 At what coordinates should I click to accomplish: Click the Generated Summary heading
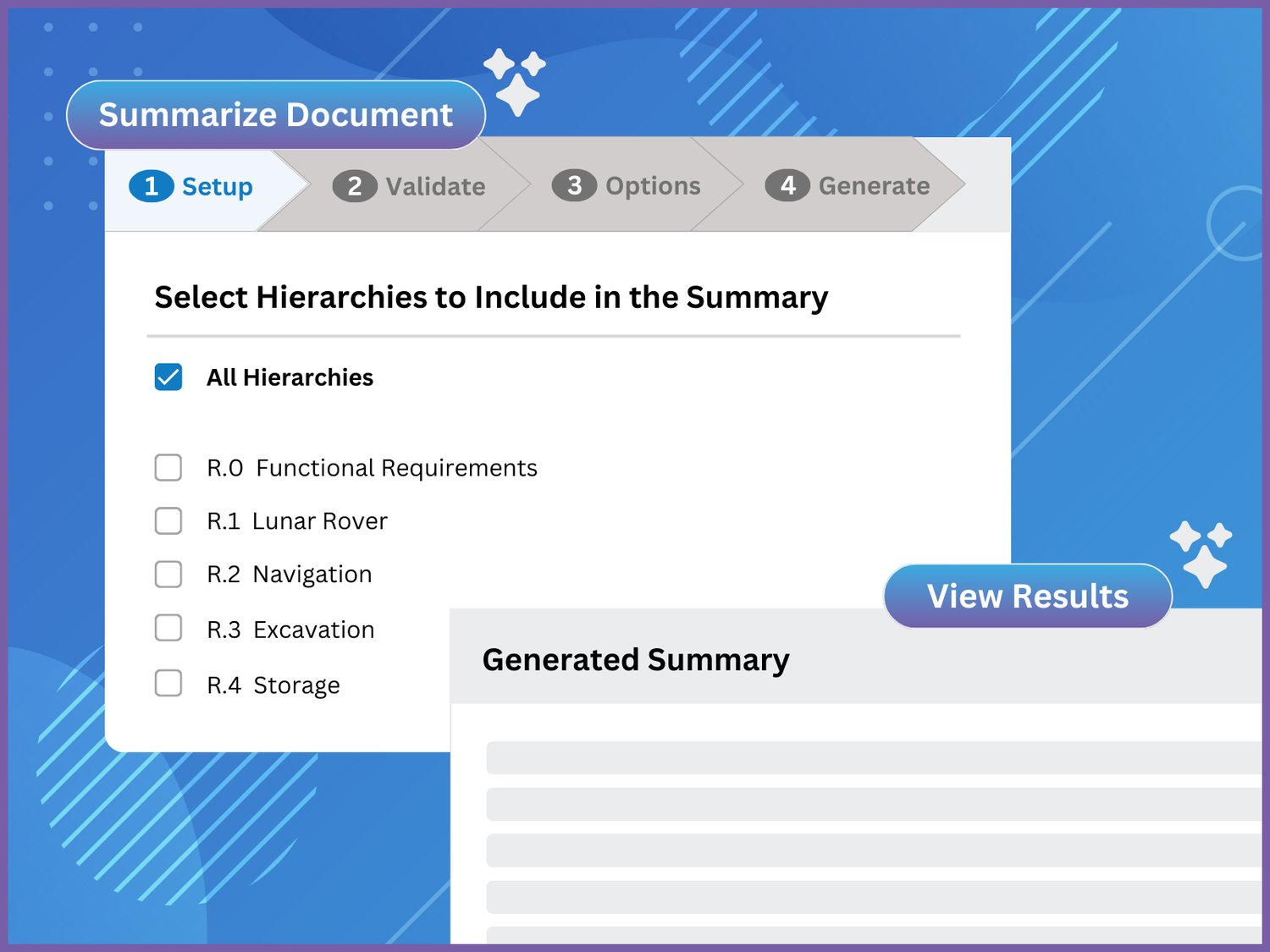click(637, 659)
